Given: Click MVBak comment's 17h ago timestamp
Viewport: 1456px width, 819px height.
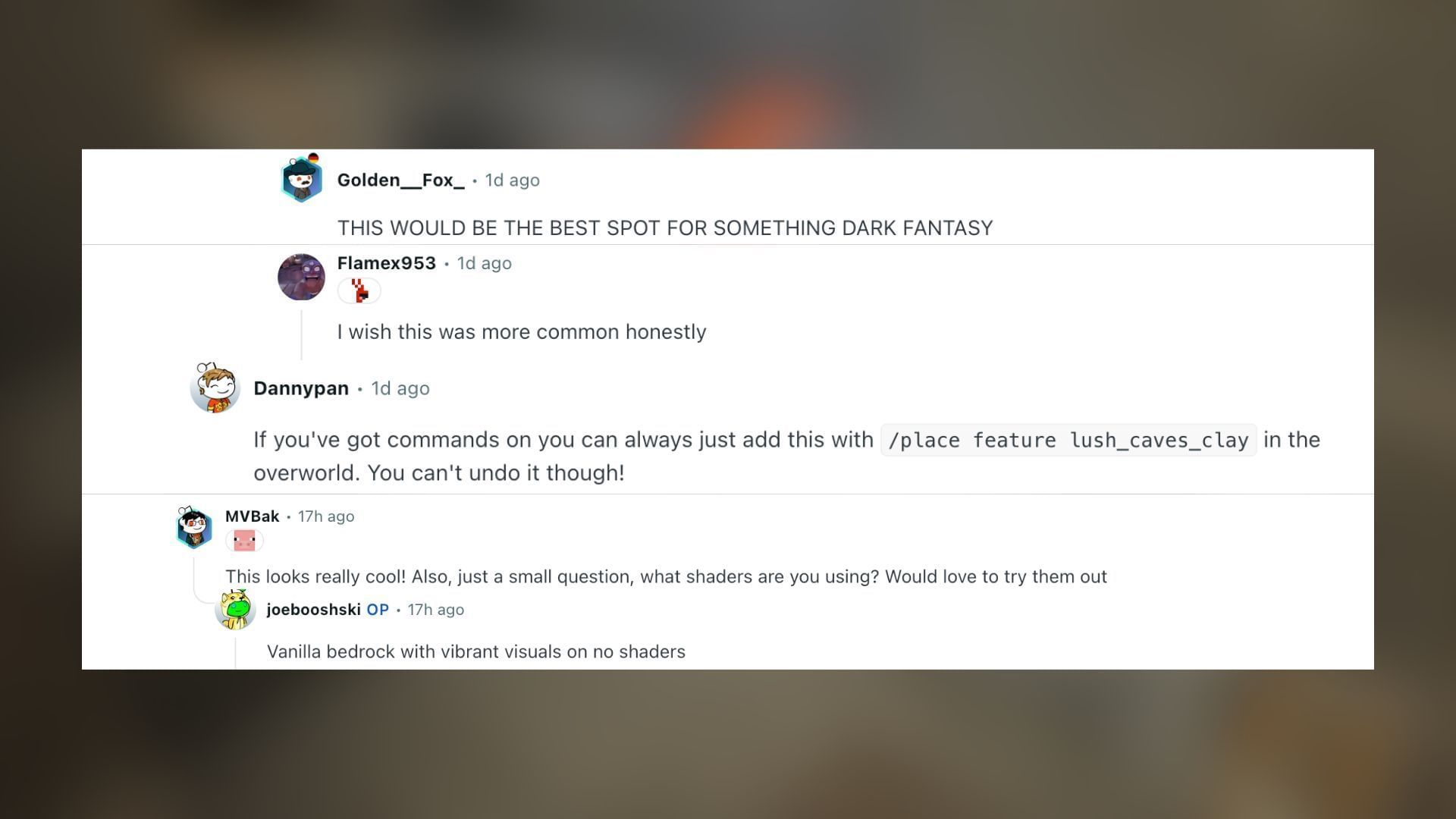Looking at the screenshot, I should 326,516.
